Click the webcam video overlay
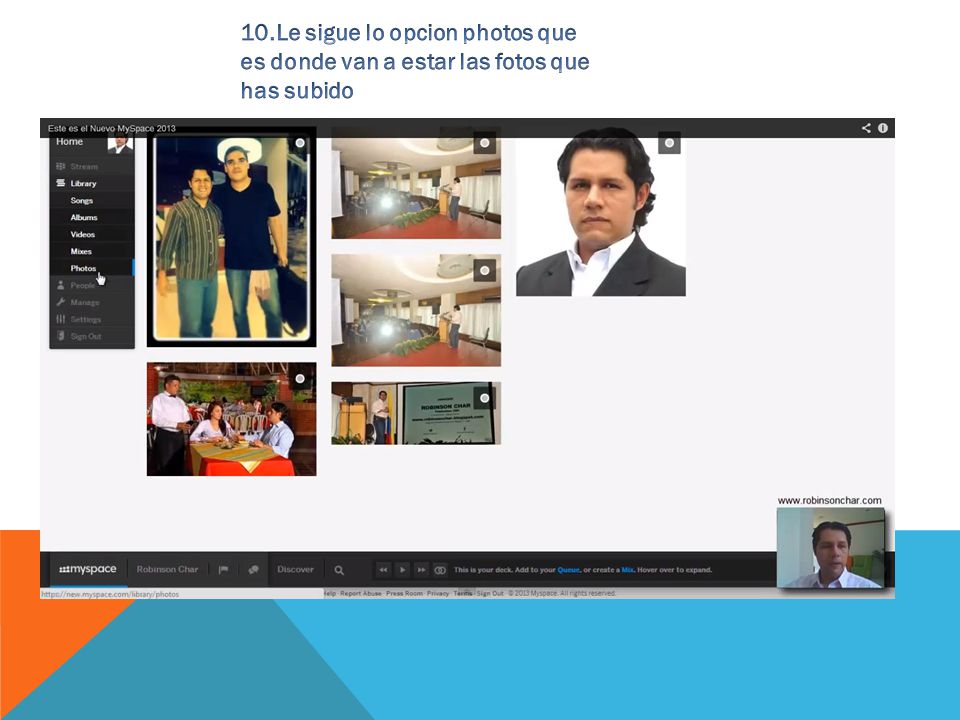 click(x=830, y=547)
